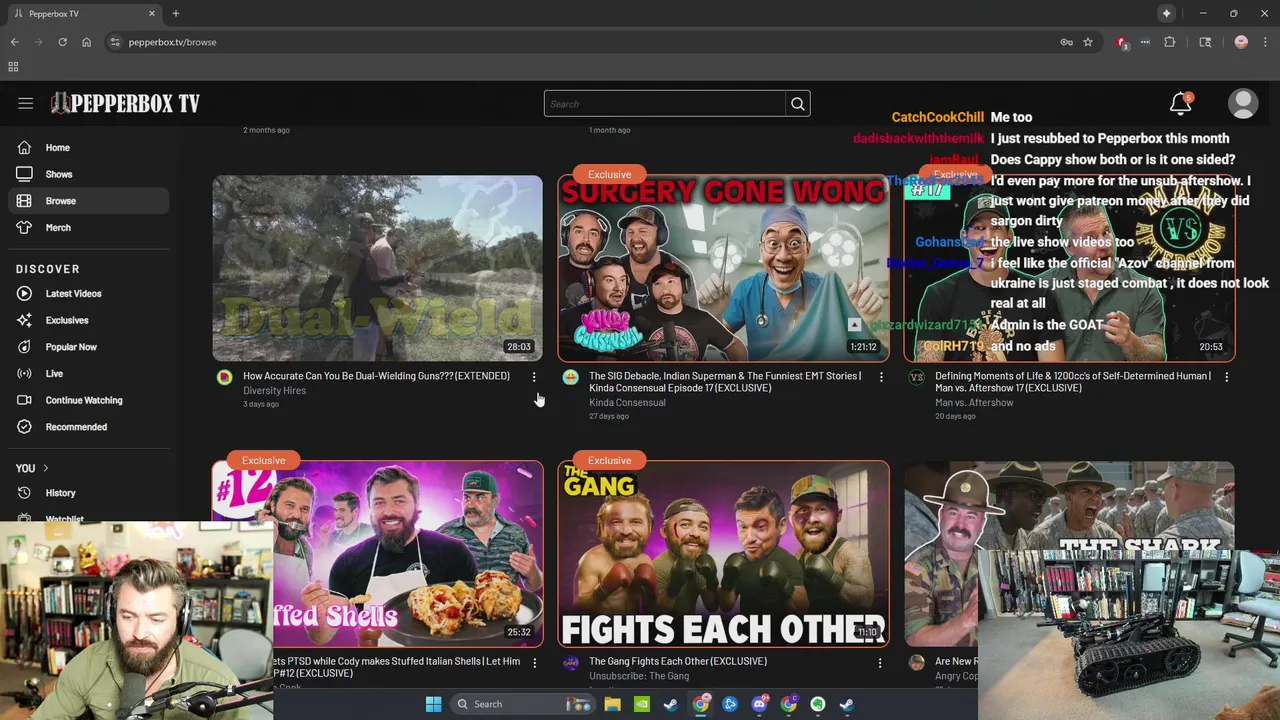Screen dimensions: 1280x720
Task: Click the Surgery Gone Wong thumbnail
Action: tap(723, 268)
